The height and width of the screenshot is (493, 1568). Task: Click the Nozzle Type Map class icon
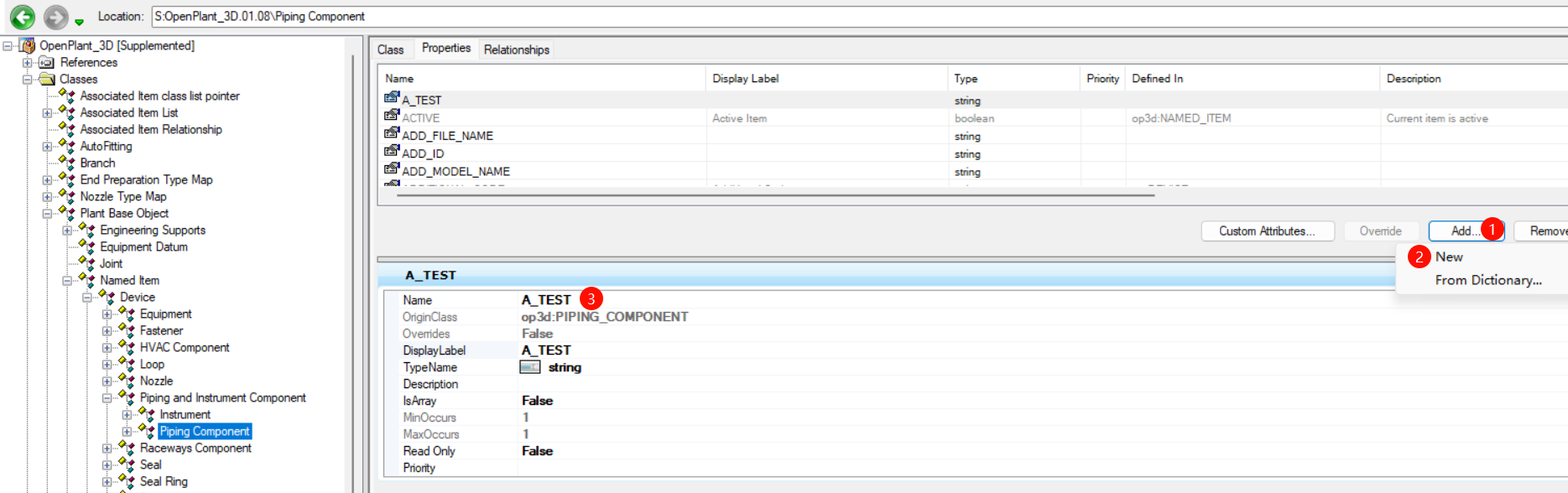[x=67, y=196]
